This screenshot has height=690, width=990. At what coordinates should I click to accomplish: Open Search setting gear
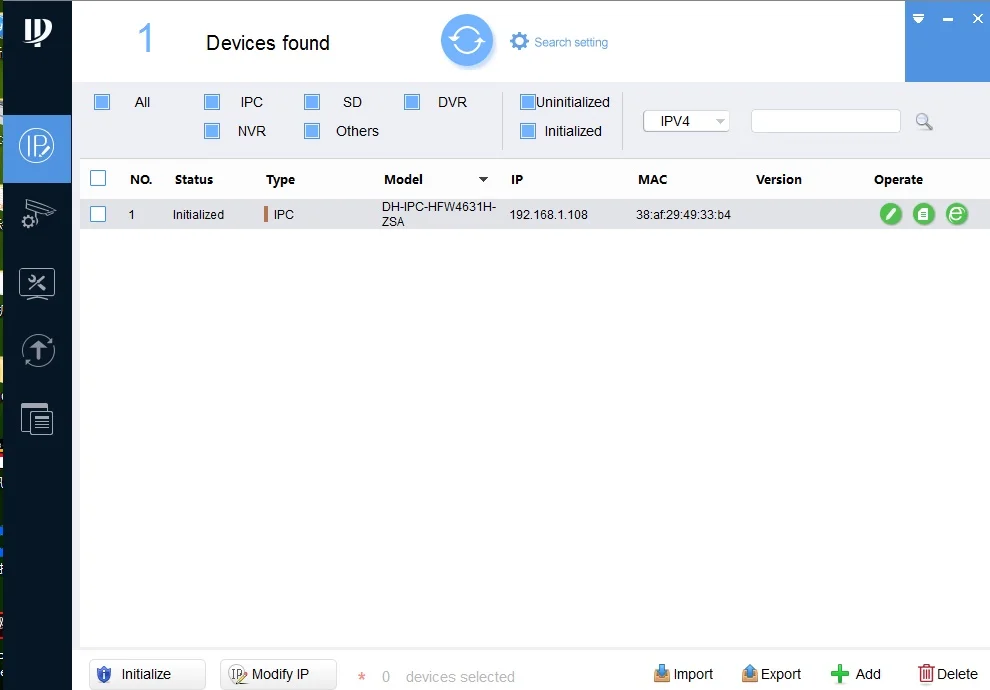[519, 42]
